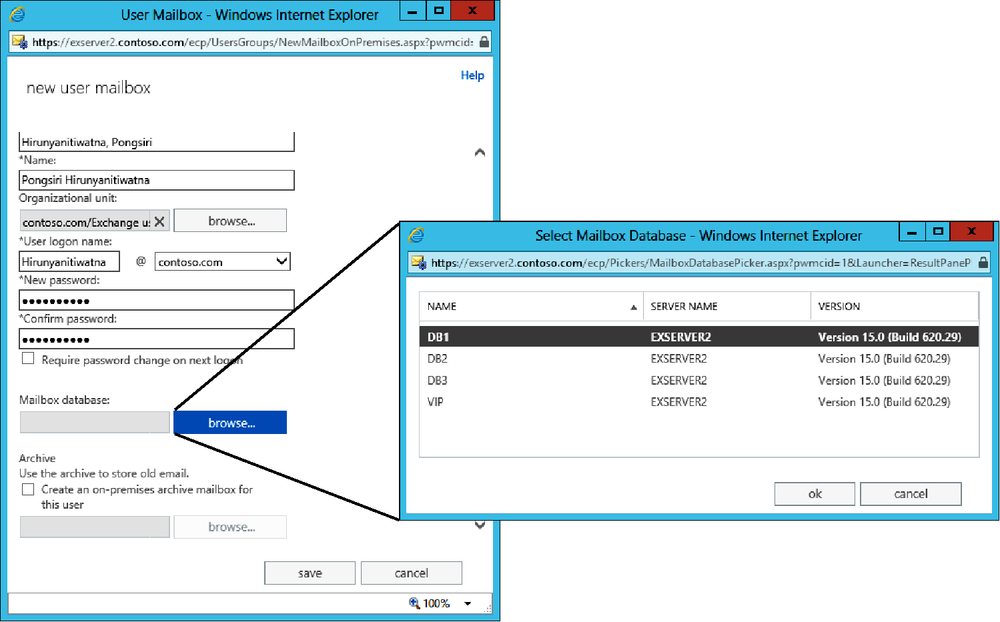This screenshot has height=622, width=1000.
Task: Minimize the User Mailbox window
Action: click(413, 11)
